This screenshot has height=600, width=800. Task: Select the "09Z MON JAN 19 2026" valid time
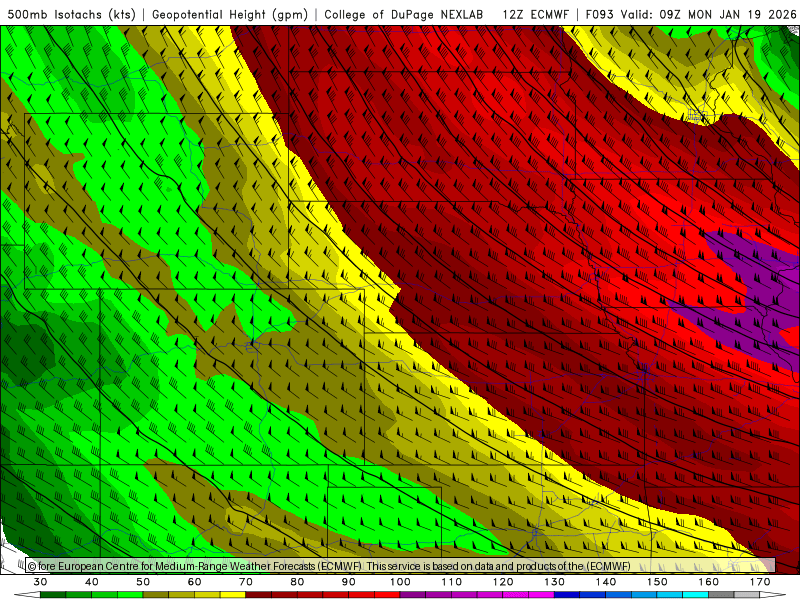728,14
